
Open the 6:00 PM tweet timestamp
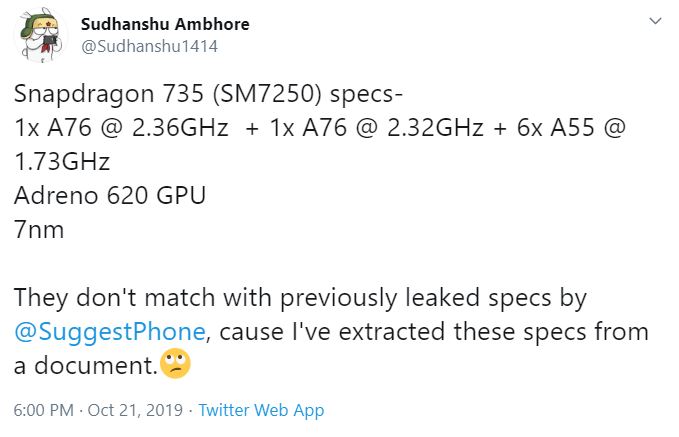pos(44,410)
